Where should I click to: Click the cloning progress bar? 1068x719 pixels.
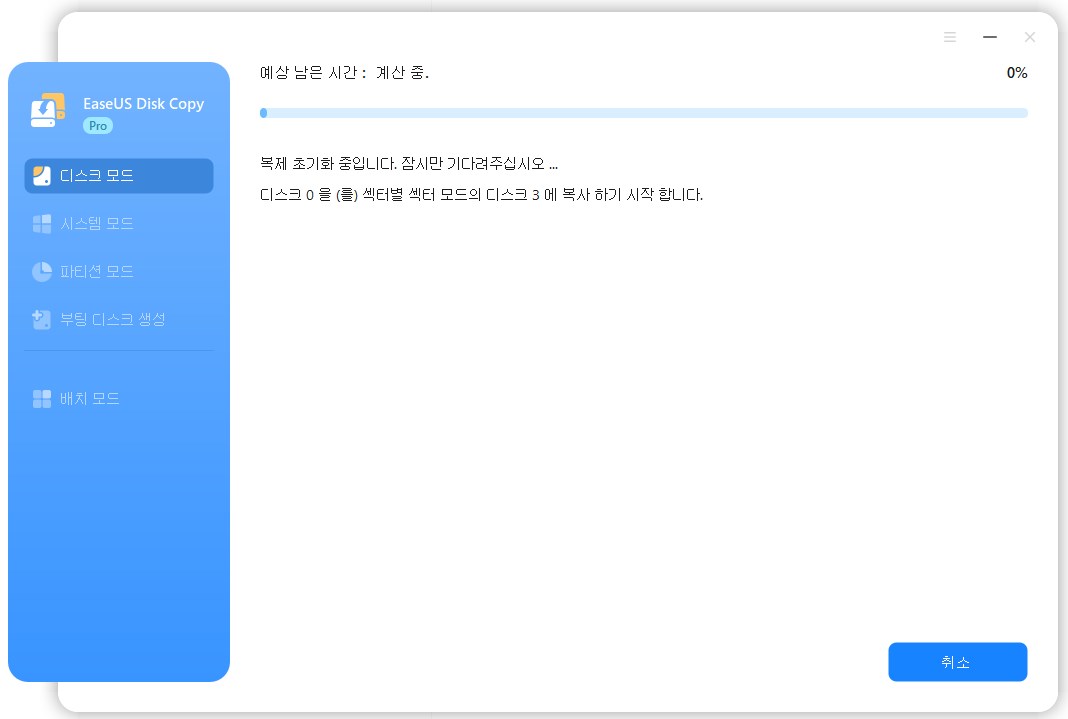click(643, 113)
